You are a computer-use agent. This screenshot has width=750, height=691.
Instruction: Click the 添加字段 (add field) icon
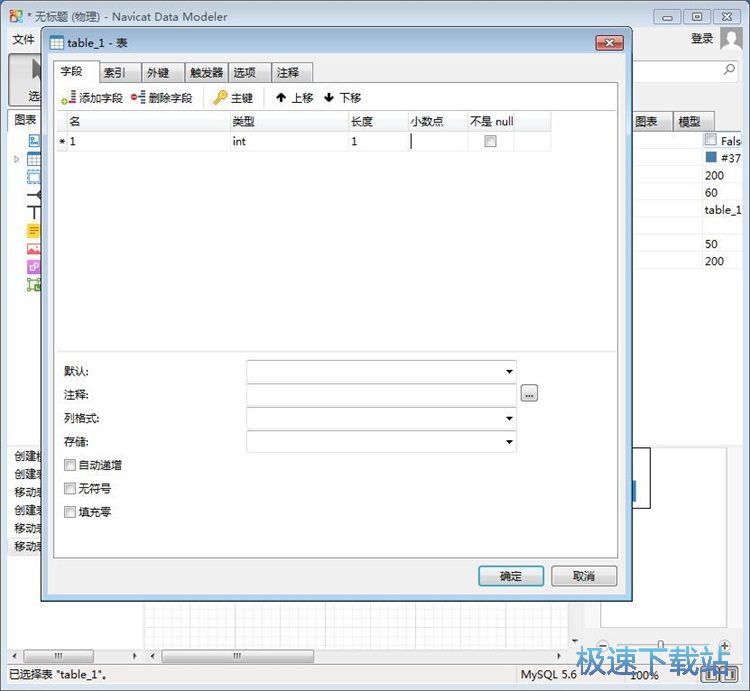point(68,98)
